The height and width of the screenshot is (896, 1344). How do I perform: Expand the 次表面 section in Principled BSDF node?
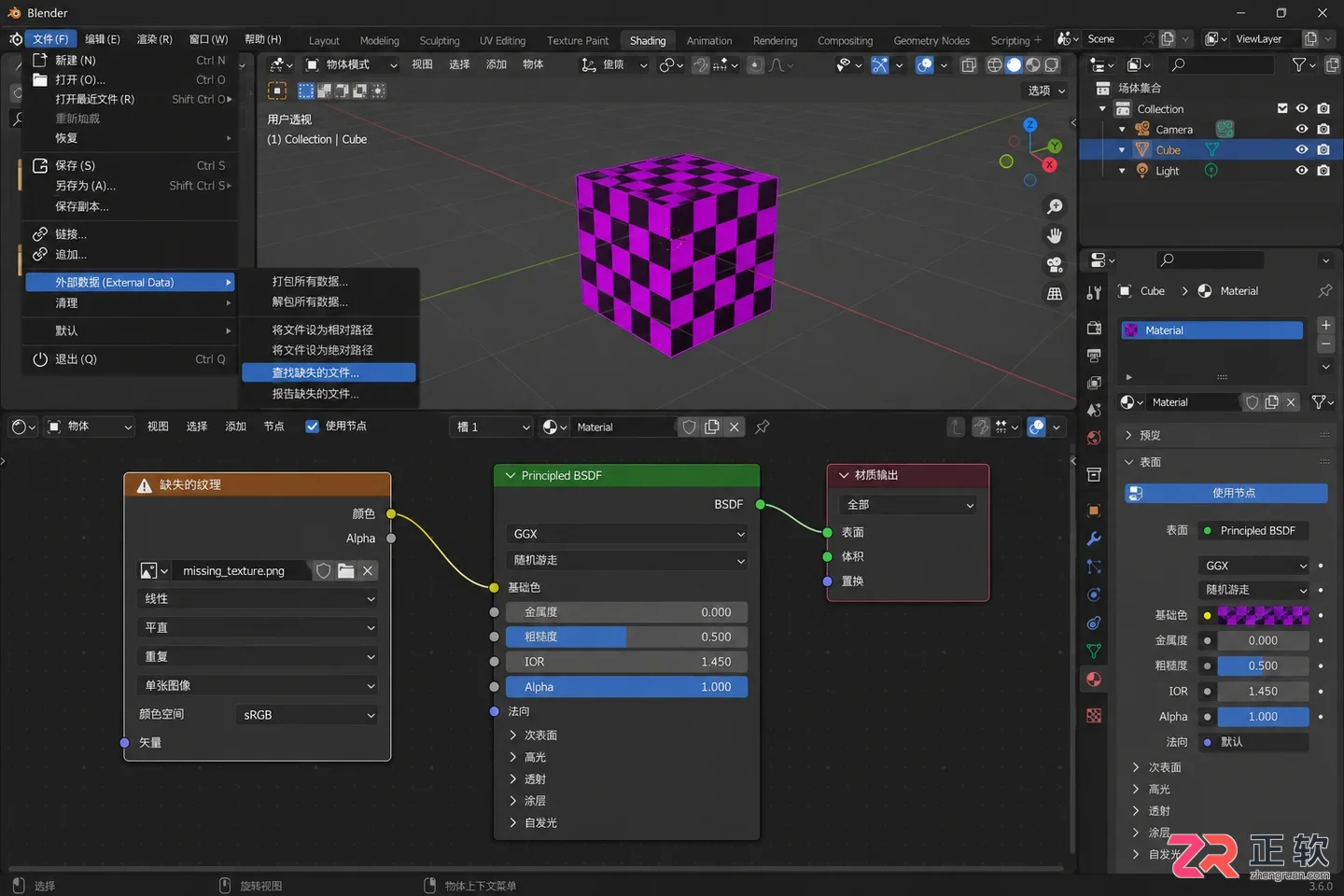(x=534, y=735)
